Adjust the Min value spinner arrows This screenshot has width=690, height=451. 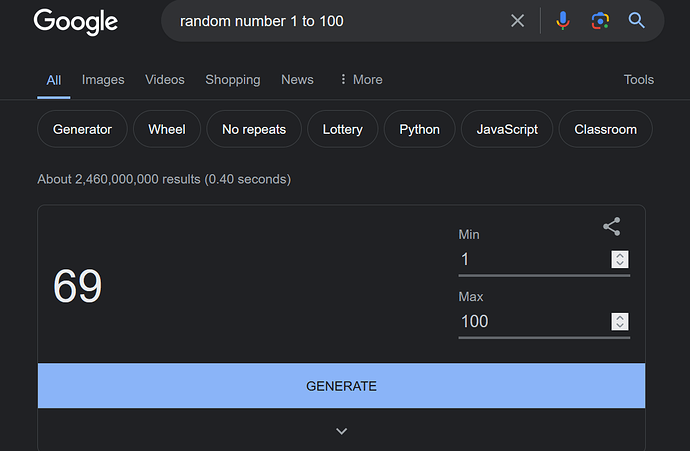[x=620, y=259]
